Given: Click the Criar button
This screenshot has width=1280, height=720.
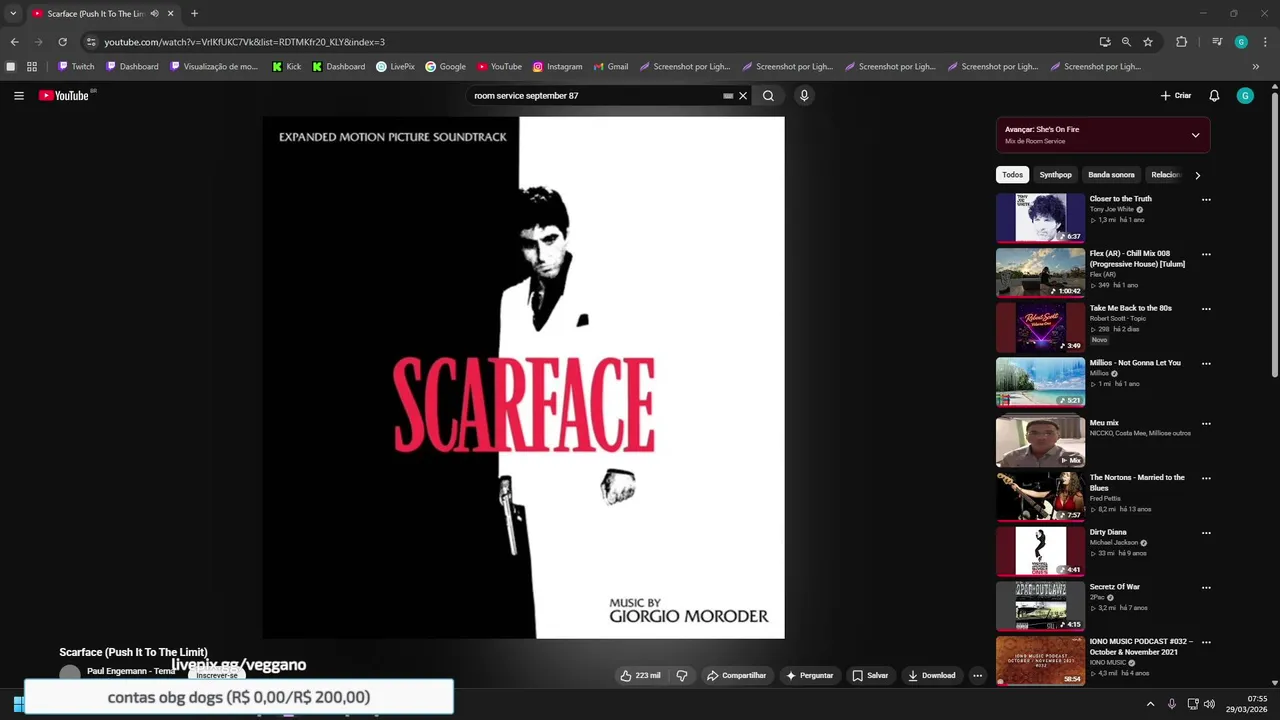Looking at the screenshot, I should (1176, 96).
